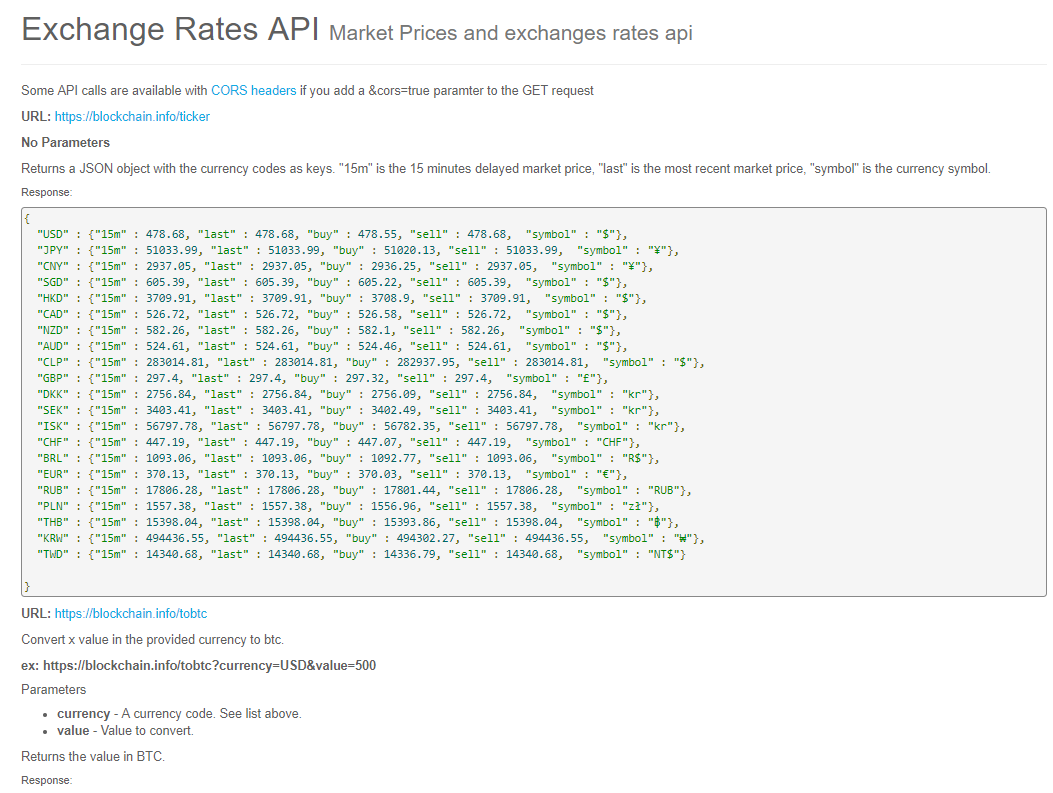Image resolution: width=1053 pixels, height=793 pixels.
Task: Click the "Parameters" label
Action: click(54, 690)
